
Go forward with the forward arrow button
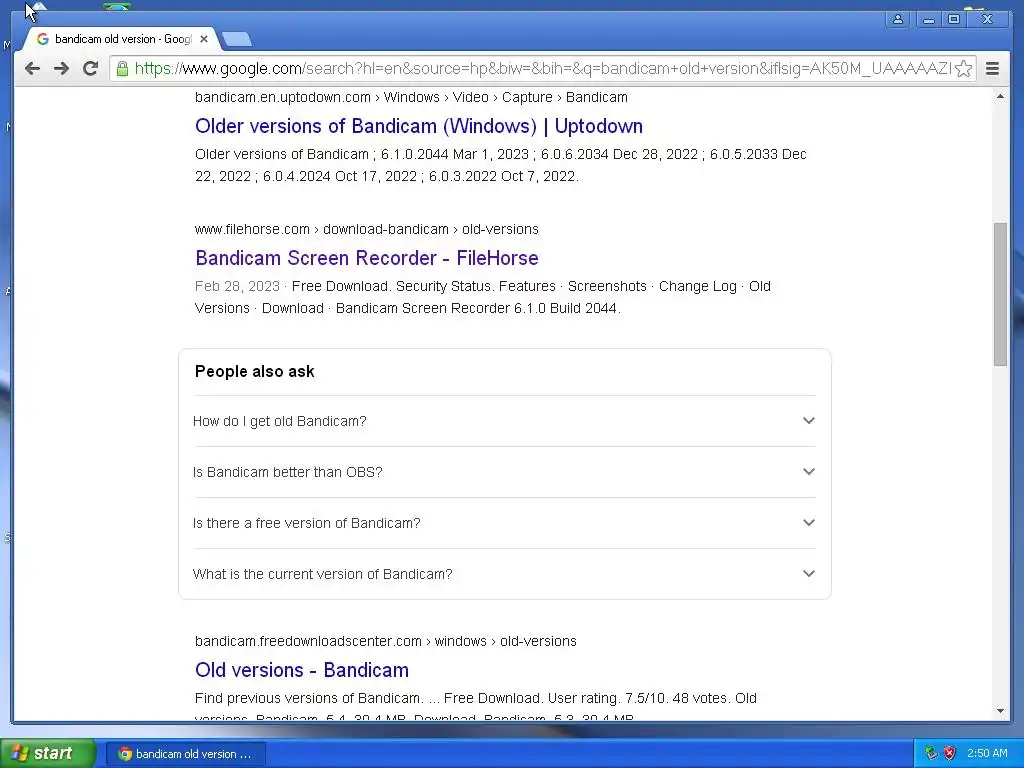tap(61, 68)
